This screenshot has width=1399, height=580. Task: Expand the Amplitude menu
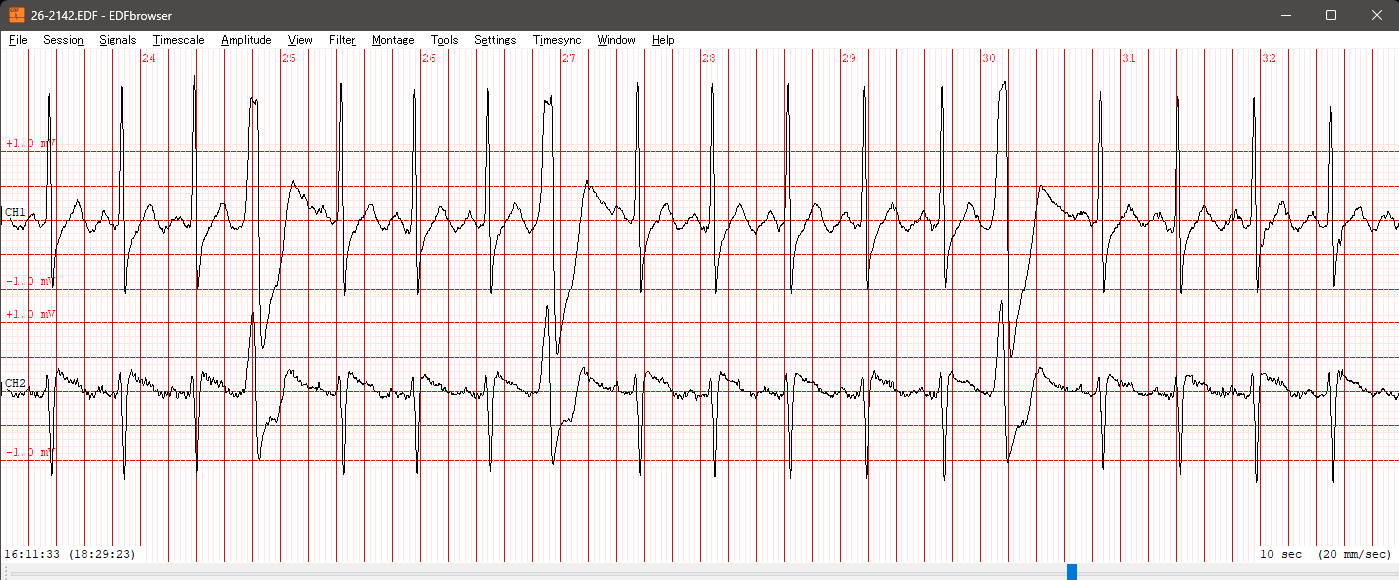(246, 40)
